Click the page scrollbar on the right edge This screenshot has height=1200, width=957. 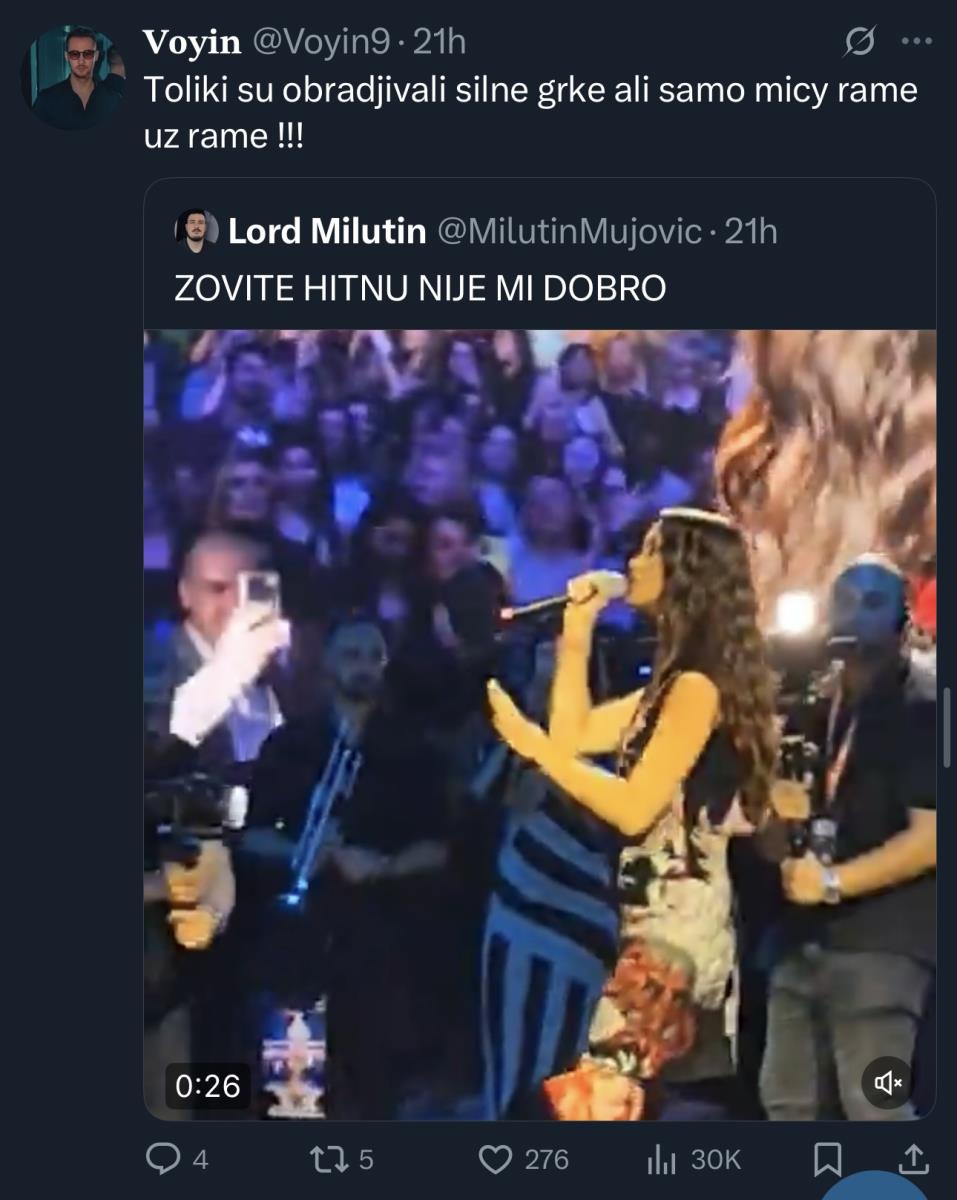click(947, 730)
